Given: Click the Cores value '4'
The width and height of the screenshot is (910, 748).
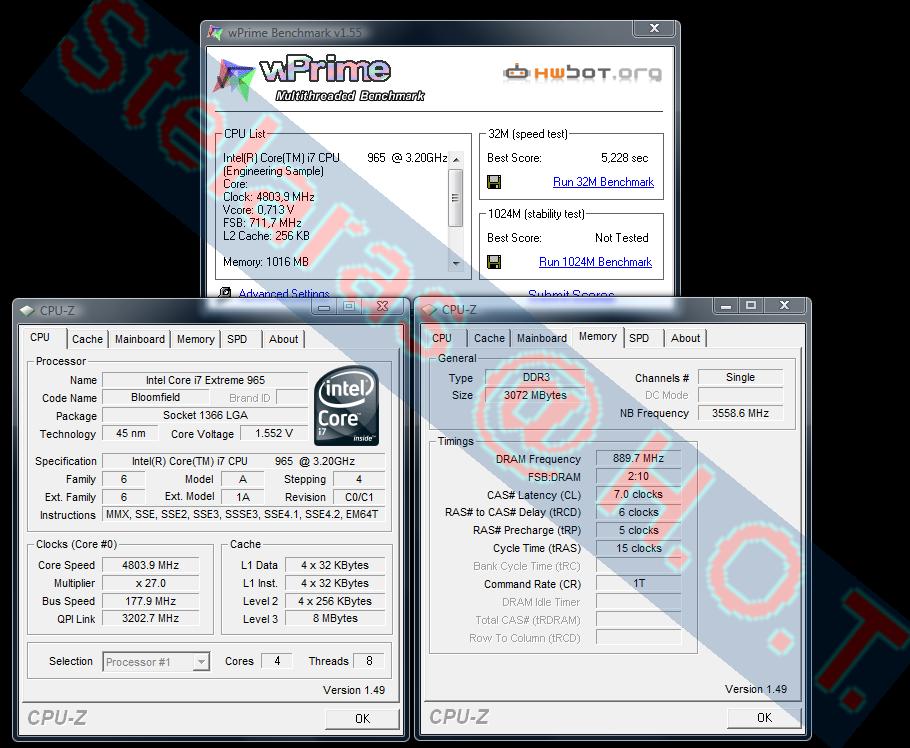Looking at the screenshot, I should tap(277, 661).
